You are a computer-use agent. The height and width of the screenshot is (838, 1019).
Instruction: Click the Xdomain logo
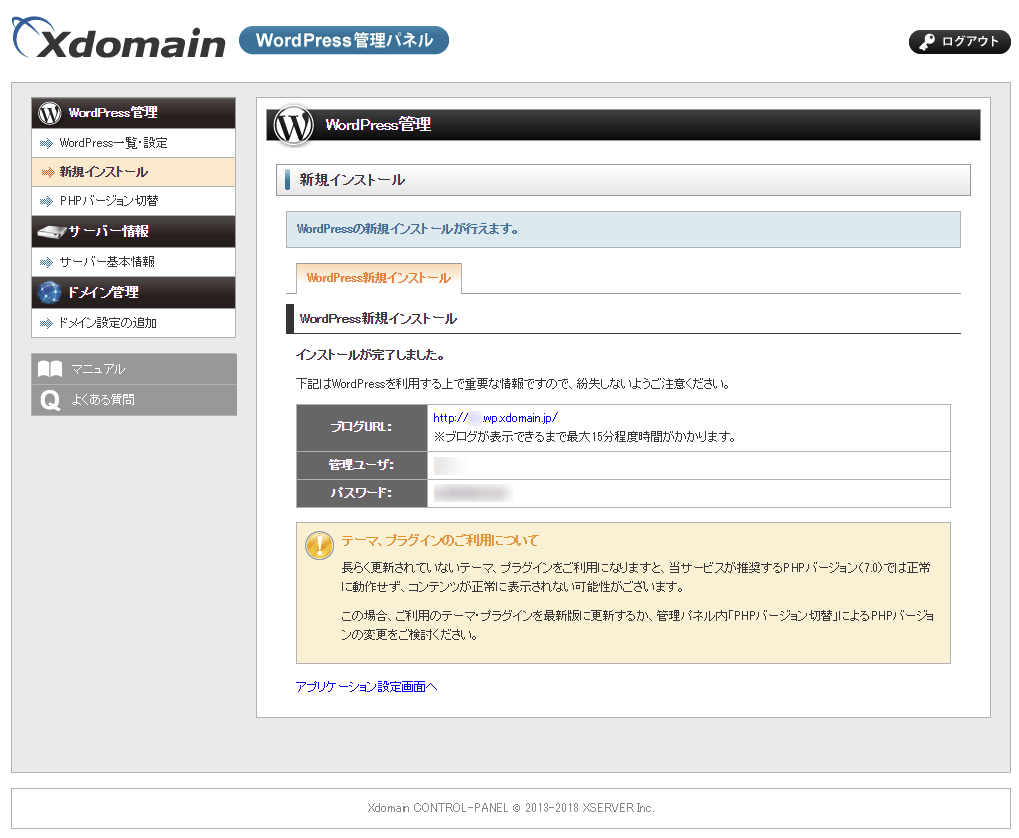pyautogui.click(x=119, y=41)
